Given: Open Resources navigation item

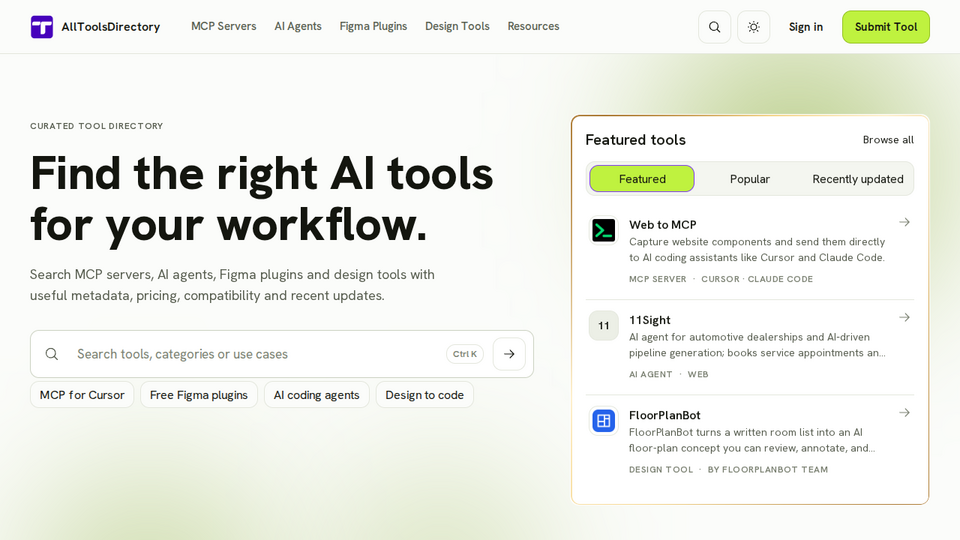Looking at the screenshot, I should (x=533, y=26).
